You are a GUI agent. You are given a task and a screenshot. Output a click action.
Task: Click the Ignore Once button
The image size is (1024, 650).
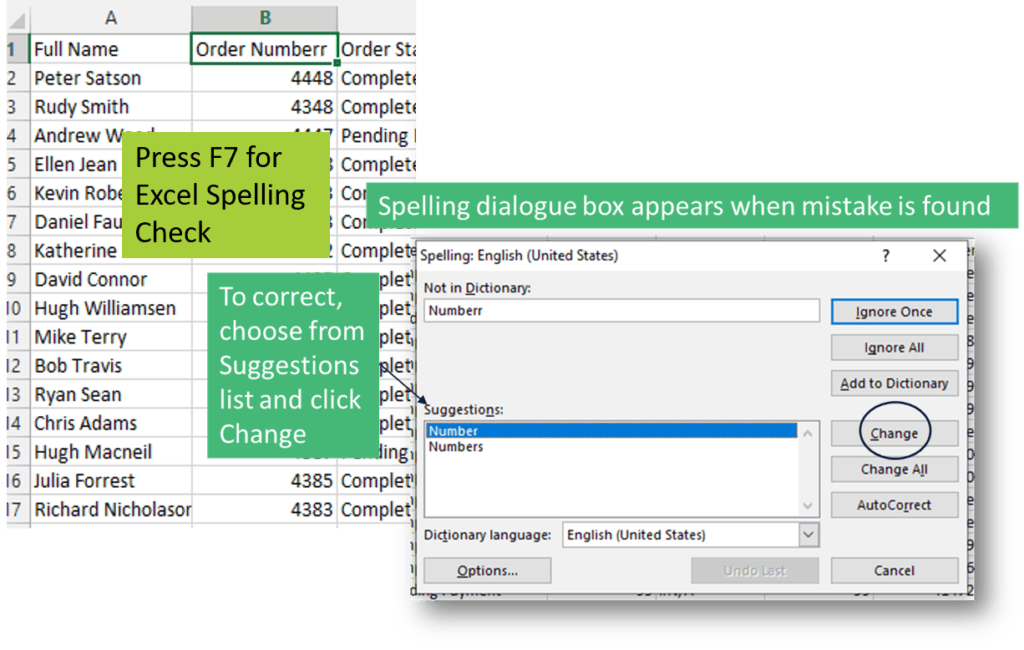pyautogui.click(x=894, y=312)
